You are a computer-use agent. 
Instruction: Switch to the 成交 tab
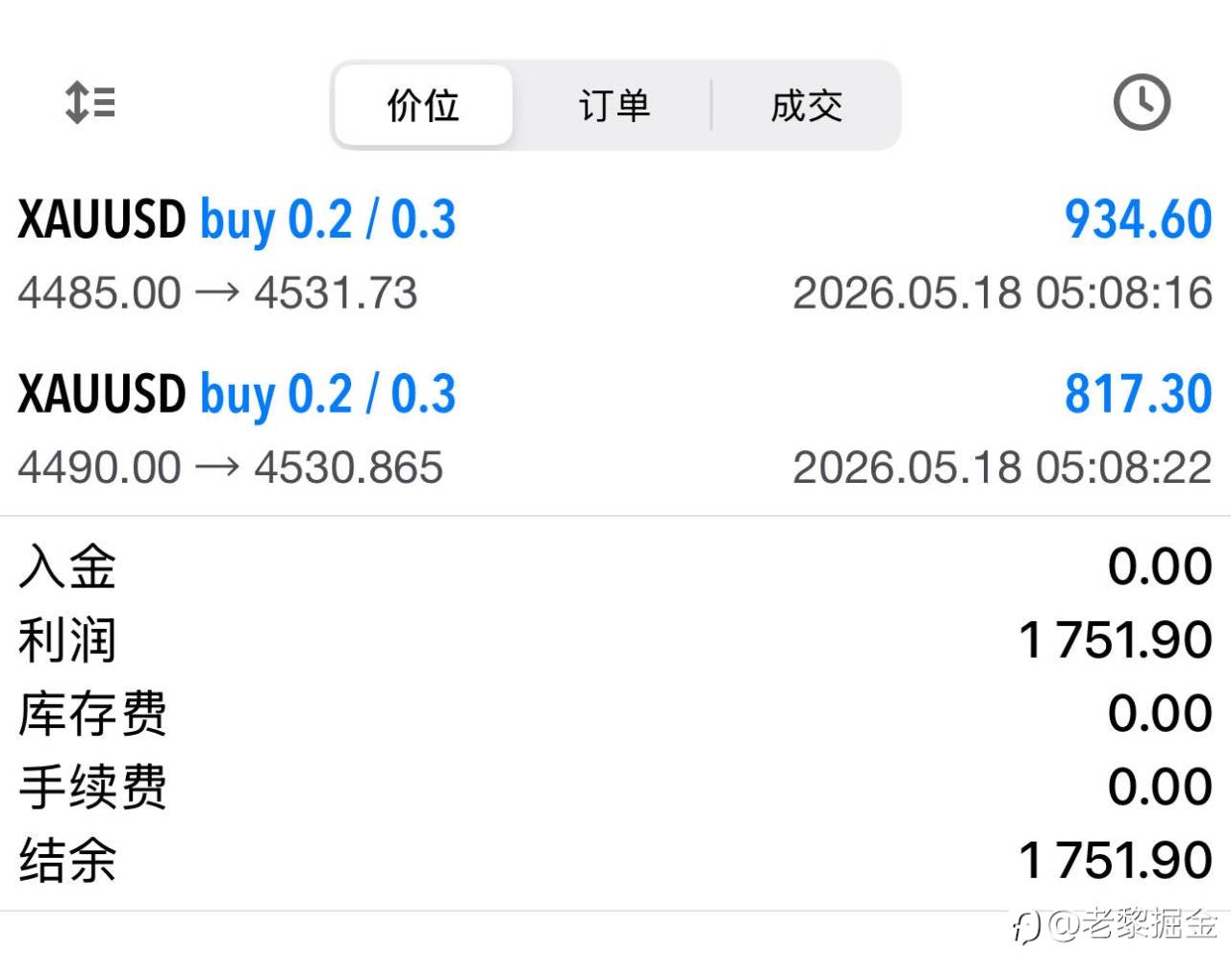pyautogui.click(x=806, y=105)
